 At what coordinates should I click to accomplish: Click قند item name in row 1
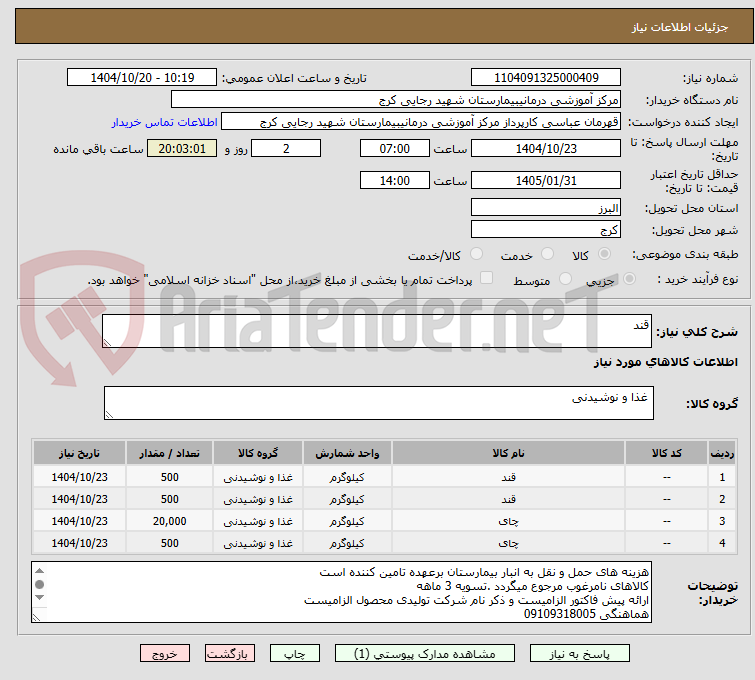click(508, 477)
